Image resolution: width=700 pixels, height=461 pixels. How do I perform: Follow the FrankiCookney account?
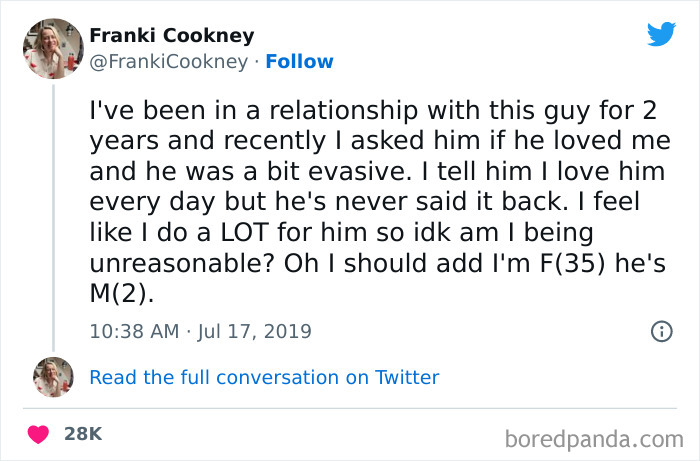[301, 61]
